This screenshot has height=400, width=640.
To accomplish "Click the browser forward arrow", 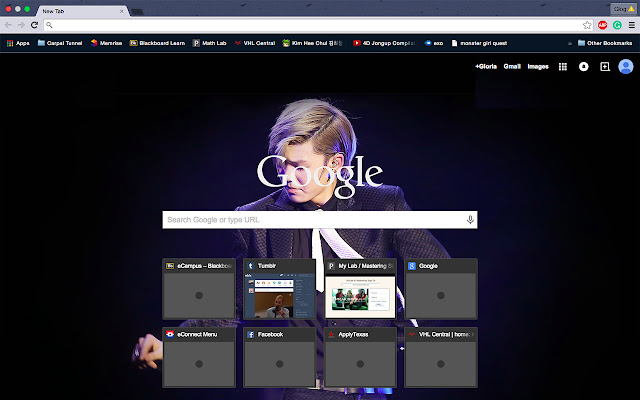I will (21, 25).
